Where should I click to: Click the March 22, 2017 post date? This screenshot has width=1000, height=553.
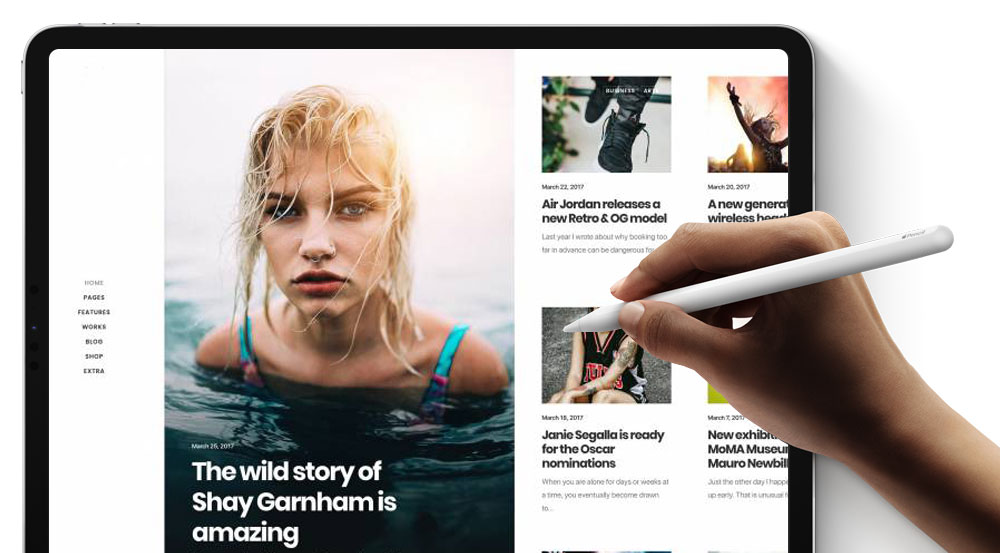562,187
